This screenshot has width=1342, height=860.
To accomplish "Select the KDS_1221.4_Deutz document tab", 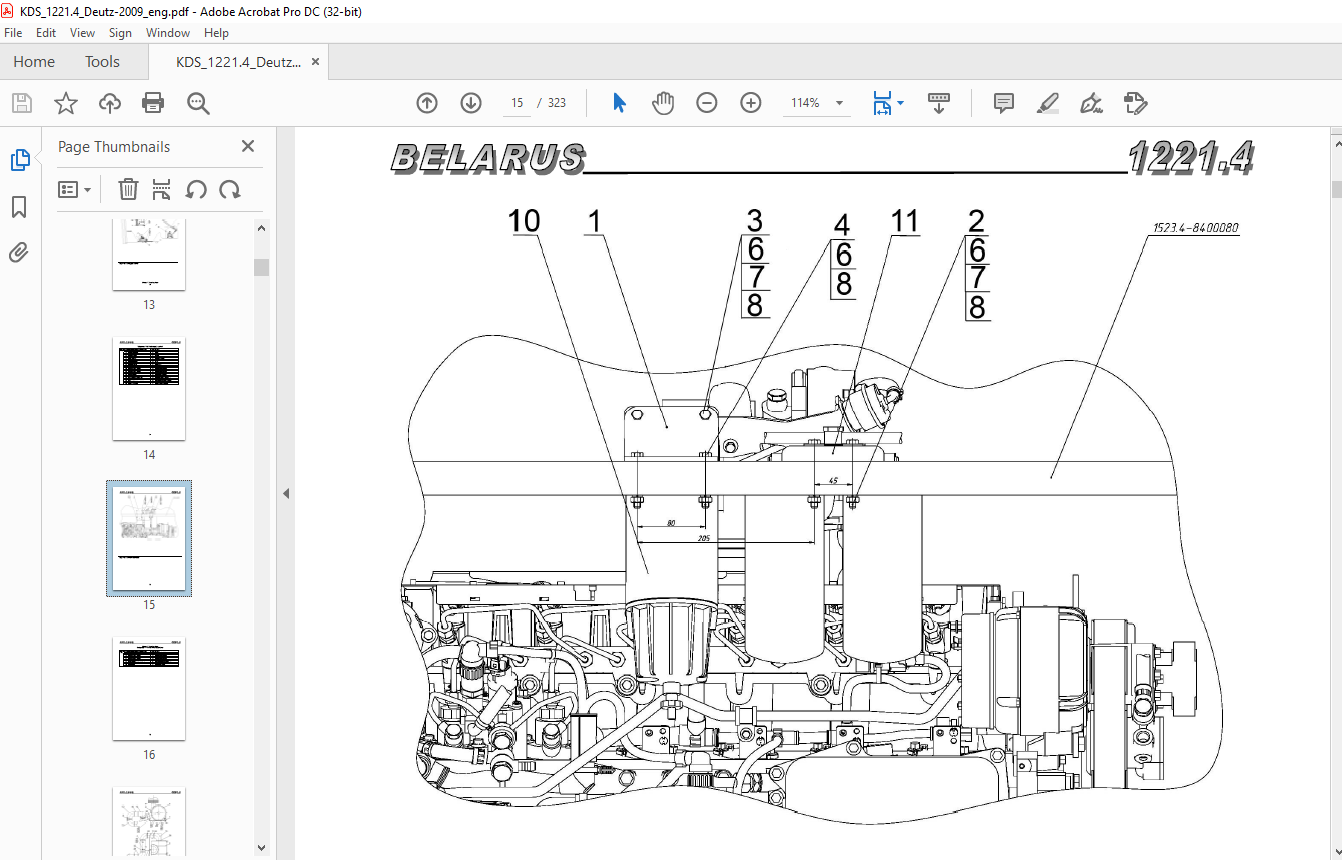I will pyautogui.click(x=238, y=62).
